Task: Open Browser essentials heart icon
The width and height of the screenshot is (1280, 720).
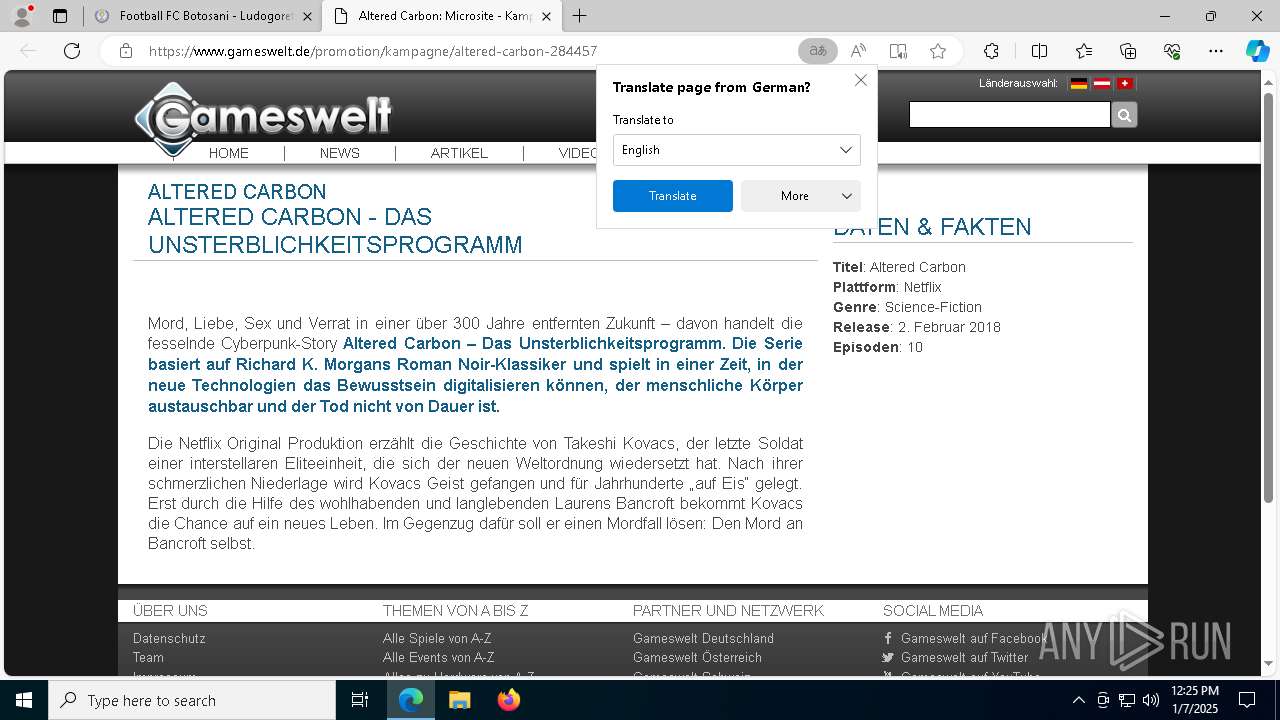Action: pos(1172,51)
